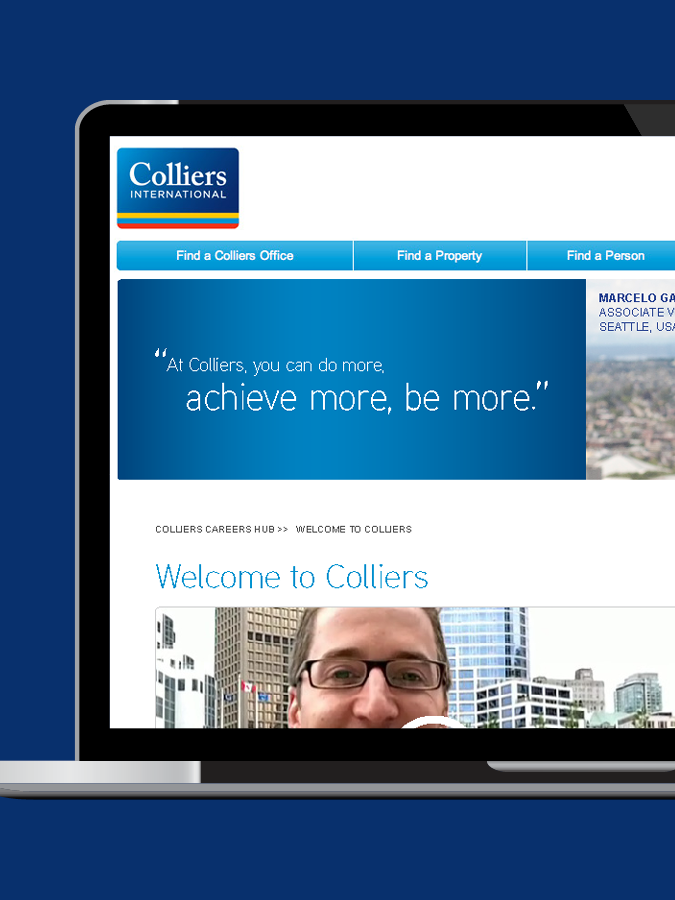Click the white circular play button on the video
This screenshot has width=675, height=900.
pos(432,723)
